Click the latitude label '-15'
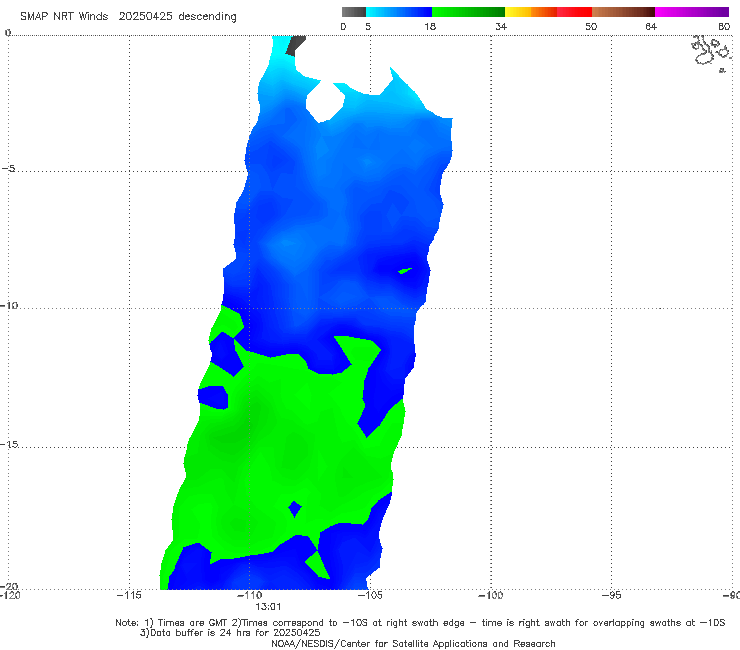The width and height of the screenshot is (740, 650). (x=9, y=444)
